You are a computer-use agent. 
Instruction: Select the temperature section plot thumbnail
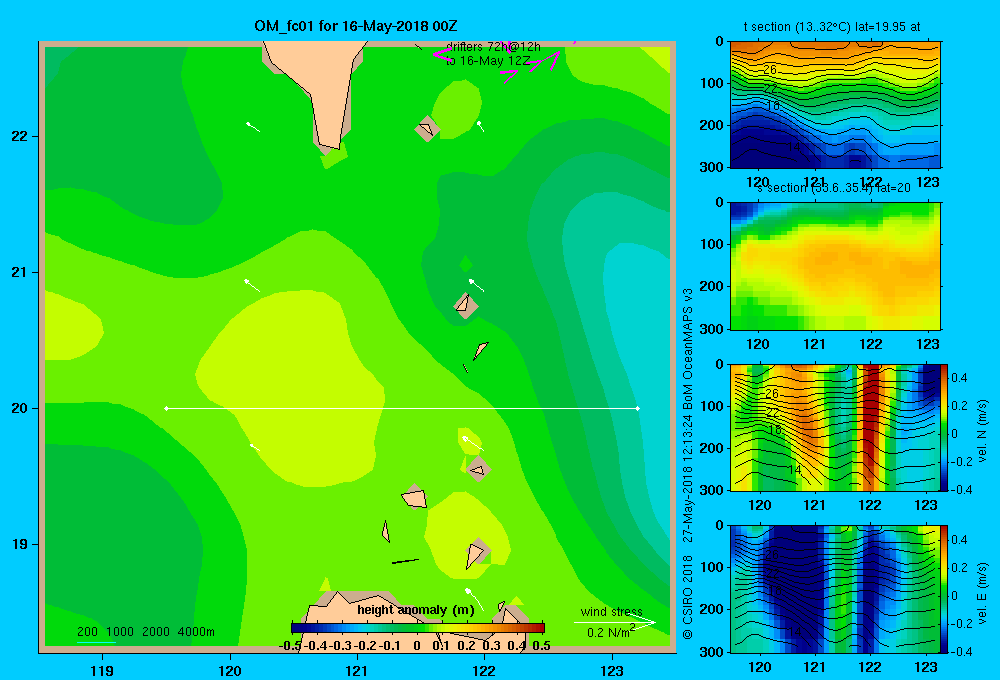[x=835, y=105]
